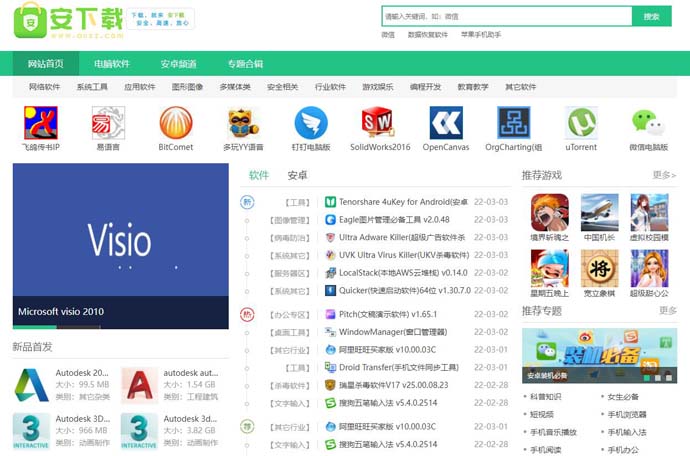
Task: Click the Eagle图片管理 list icon
Action: tap(330, 220)
